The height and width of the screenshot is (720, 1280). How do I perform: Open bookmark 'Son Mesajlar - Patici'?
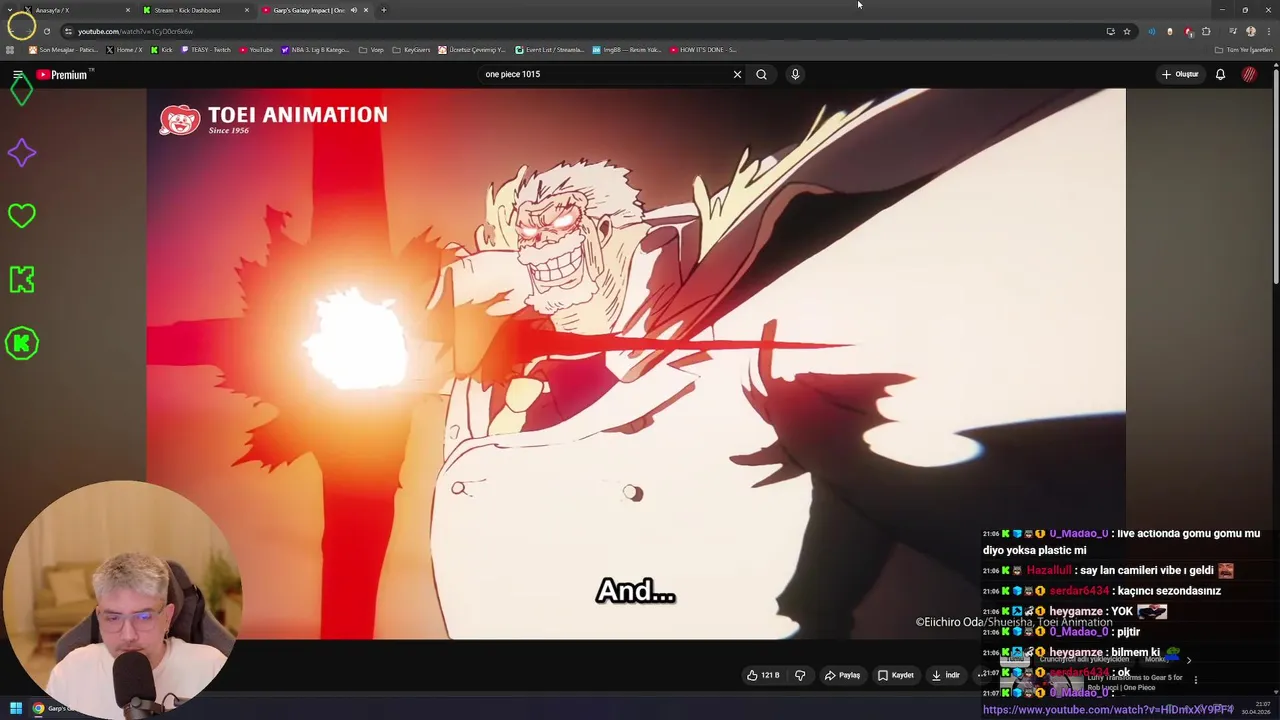[x=63, y=49]
